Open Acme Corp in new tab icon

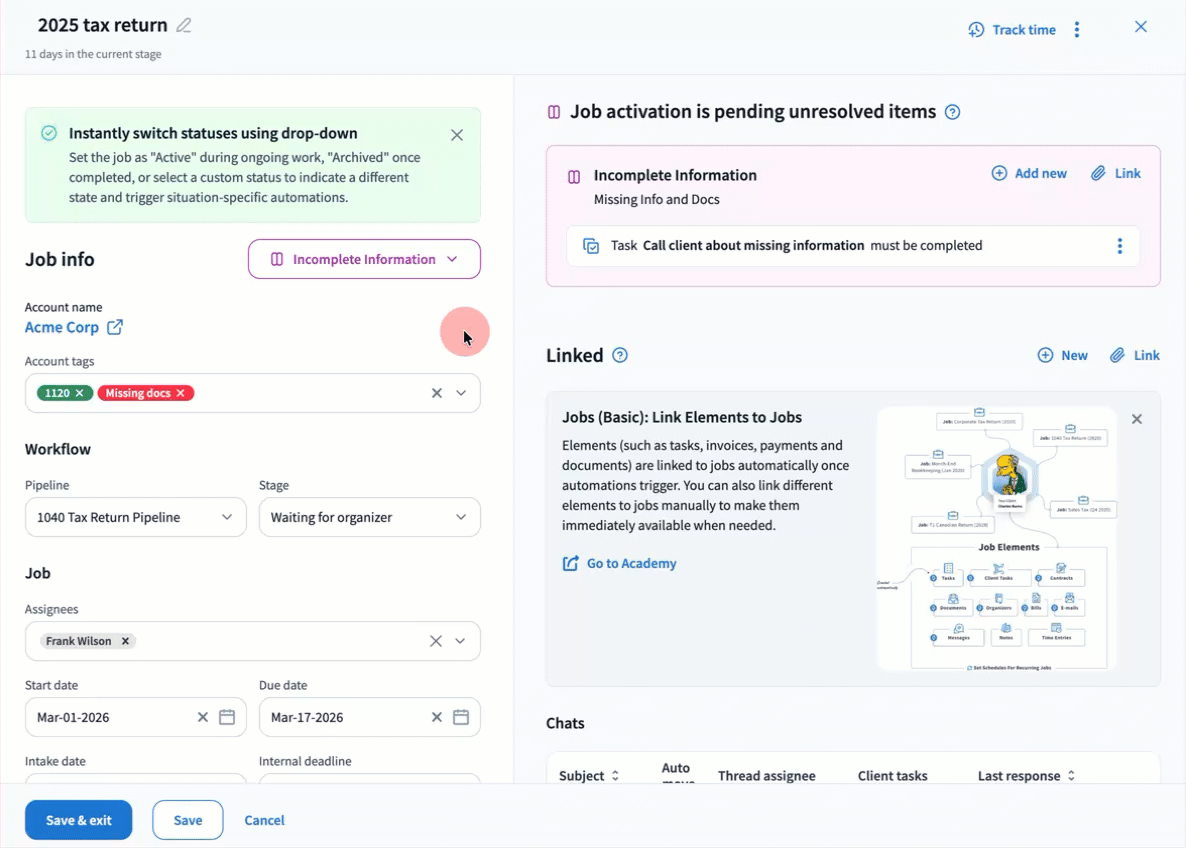(x=115, y=327)
